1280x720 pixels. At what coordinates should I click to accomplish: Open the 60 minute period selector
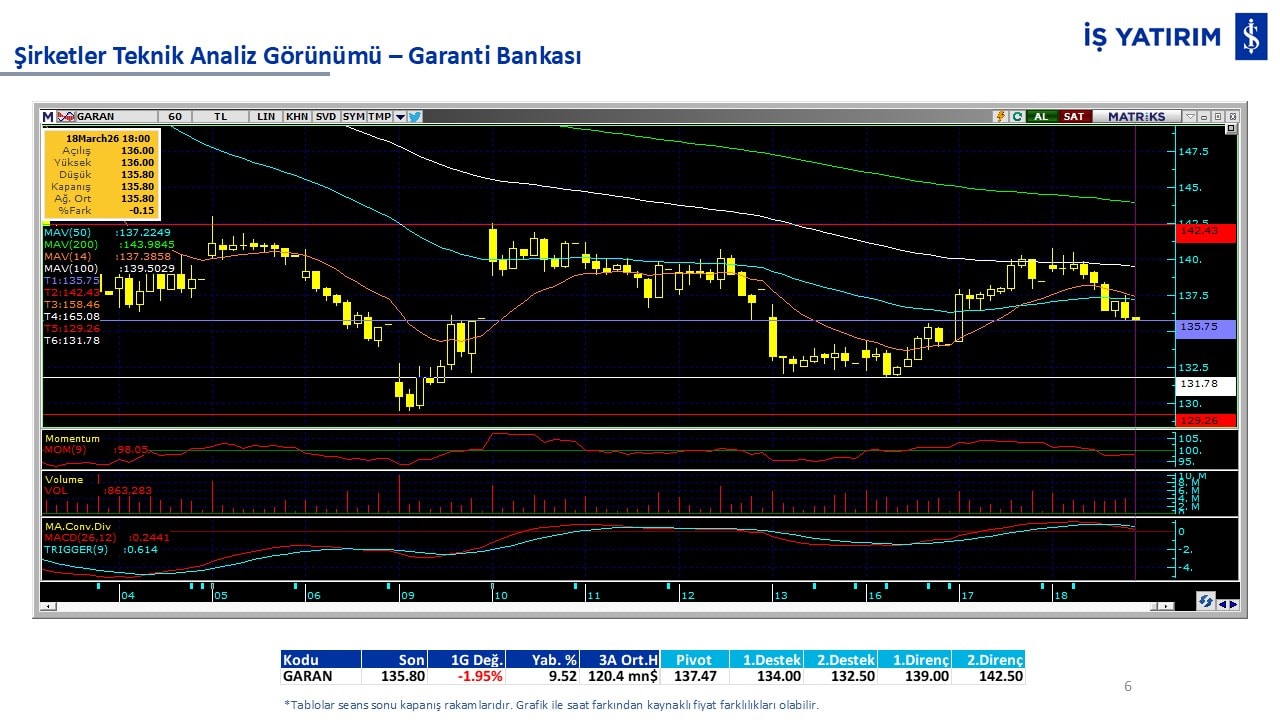(175, 116)
